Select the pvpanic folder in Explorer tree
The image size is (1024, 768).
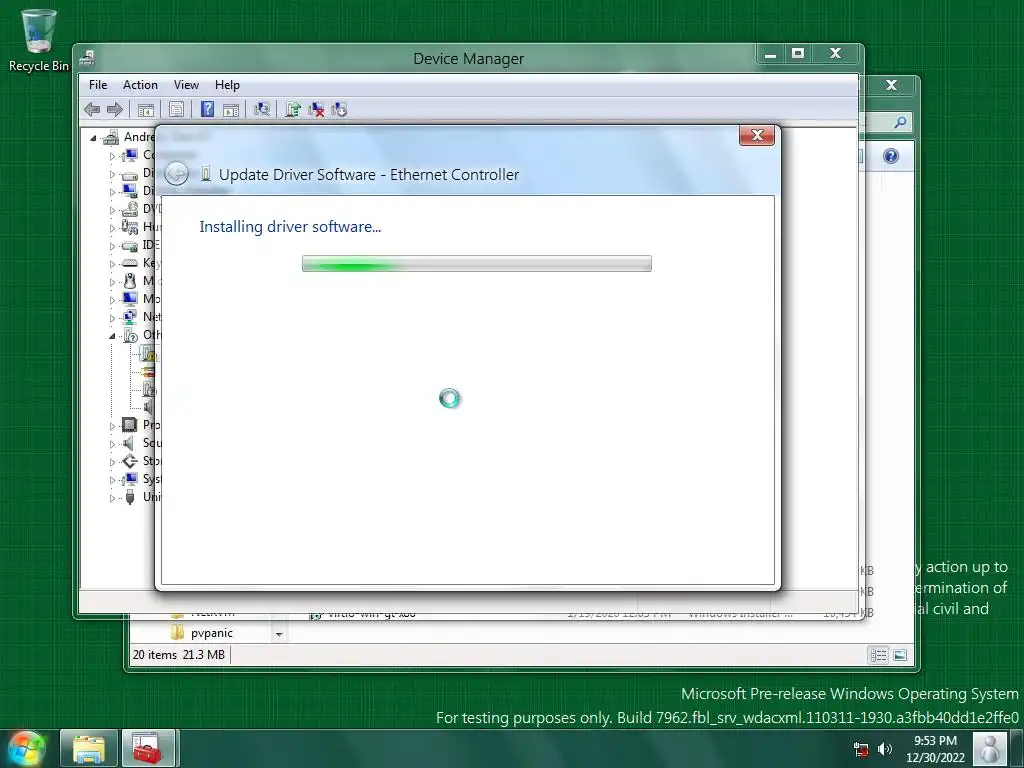click(202, 633)
